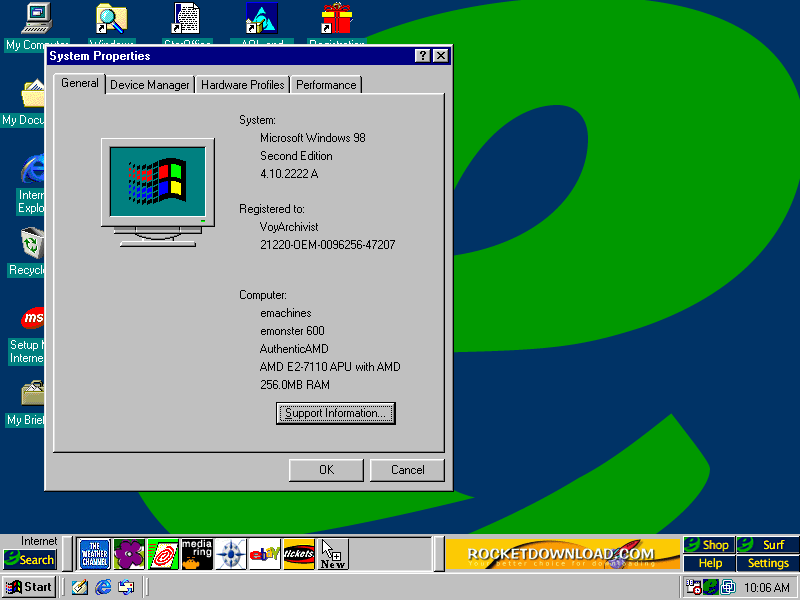This screenshot has height=600, width=800.
Task: Open the MediaRing icon
Action: coord(197,554)
